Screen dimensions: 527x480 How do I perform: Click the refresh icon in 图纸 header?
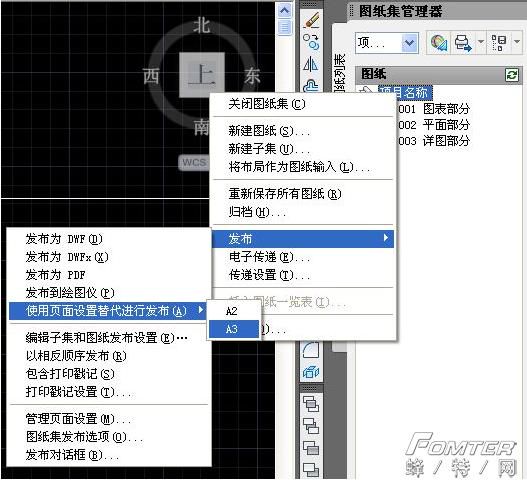pyautogui.click(x=512, y=74)
